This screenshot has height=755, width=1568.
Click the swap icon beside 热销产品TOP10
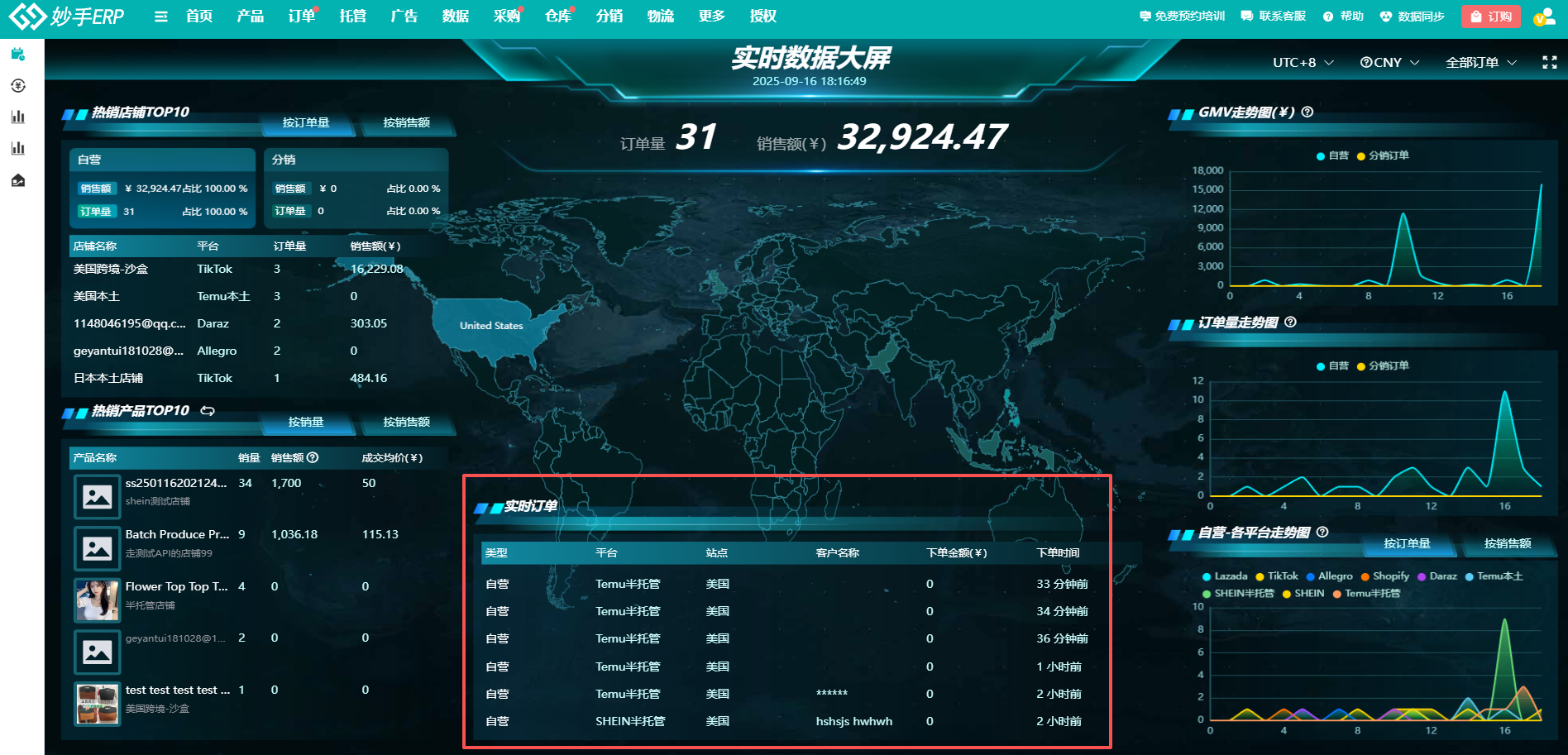[x=208, y=410]
